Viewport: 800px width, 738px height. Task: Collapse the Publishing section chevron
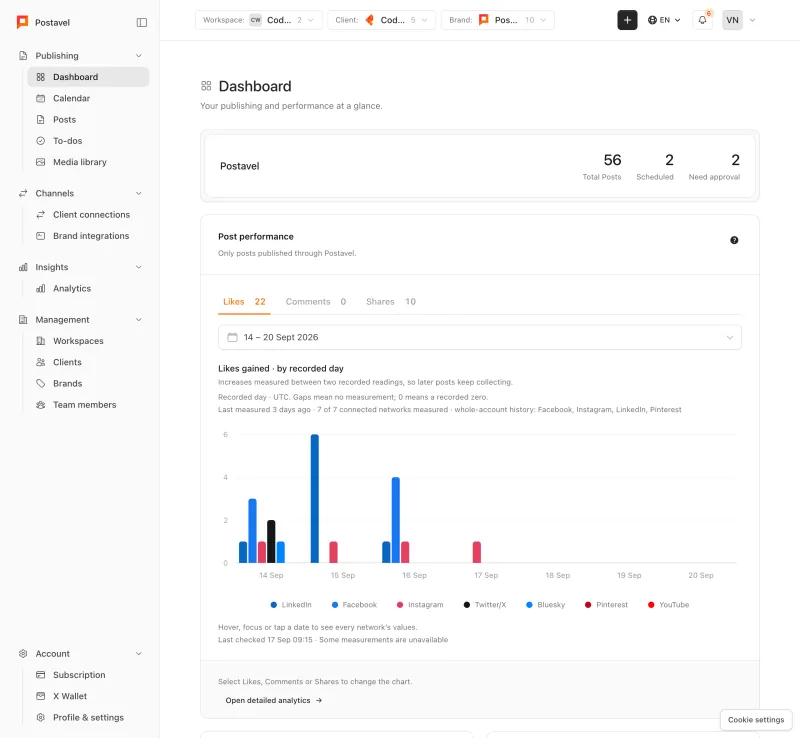(139, 56)
